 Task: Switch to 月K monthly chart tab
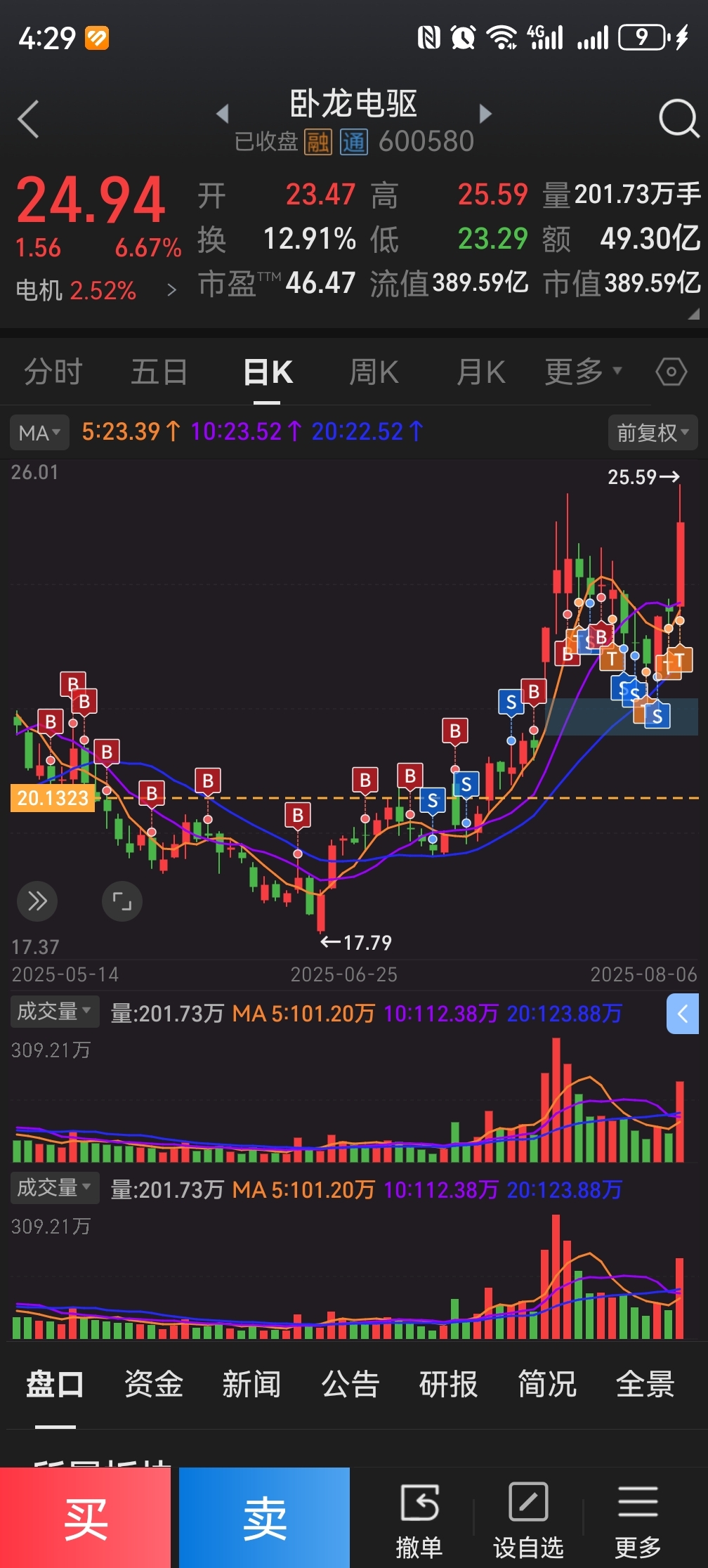pyautogui.click(x=480, y=372)
